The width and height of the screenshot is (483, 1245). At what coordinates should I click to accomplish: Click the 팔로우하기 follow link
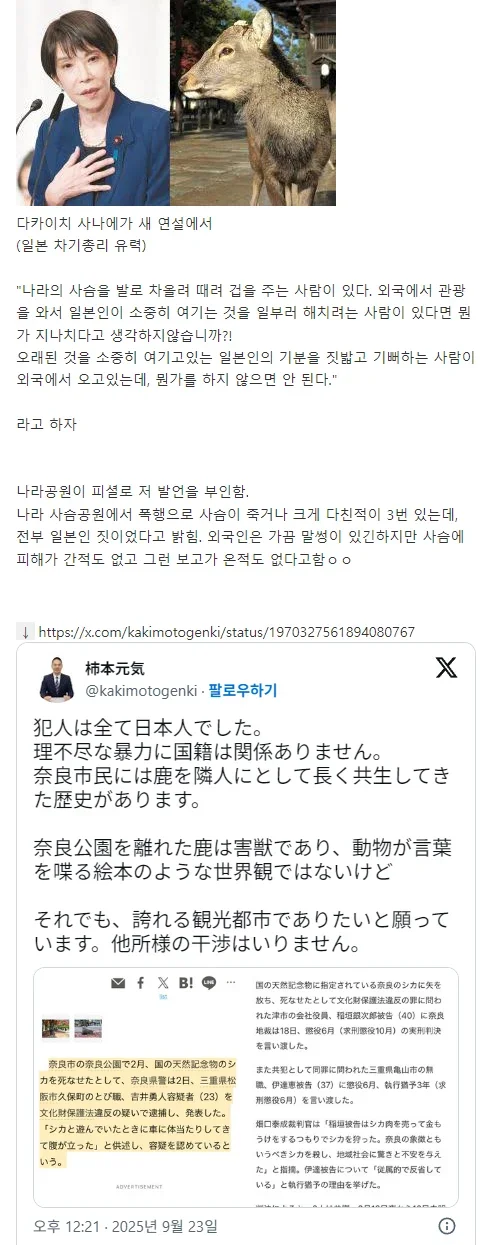pos(242,691)
